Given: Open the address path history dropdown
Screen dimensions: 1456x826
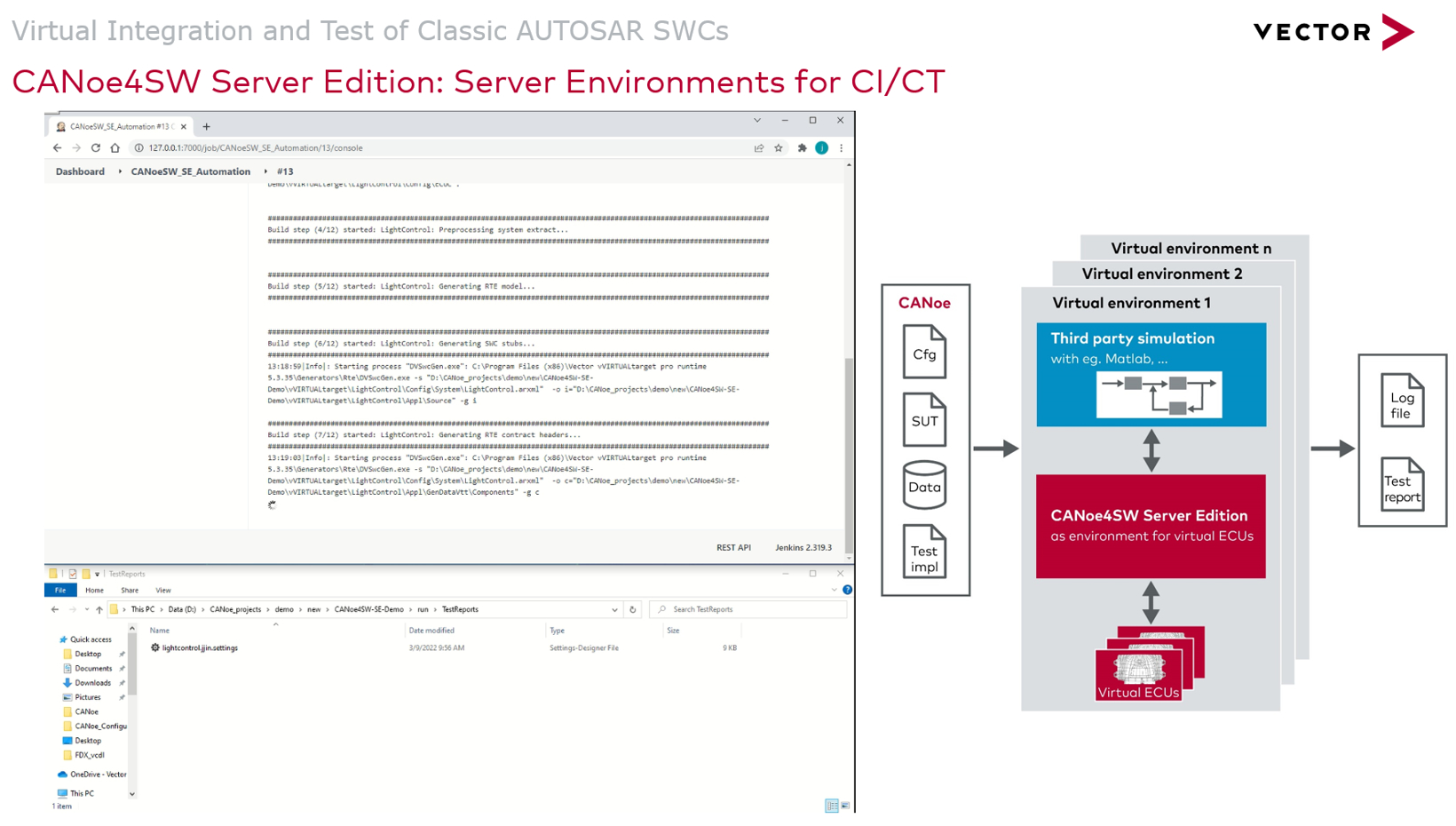Looking at the screenshot, I should tap(614, 610).
